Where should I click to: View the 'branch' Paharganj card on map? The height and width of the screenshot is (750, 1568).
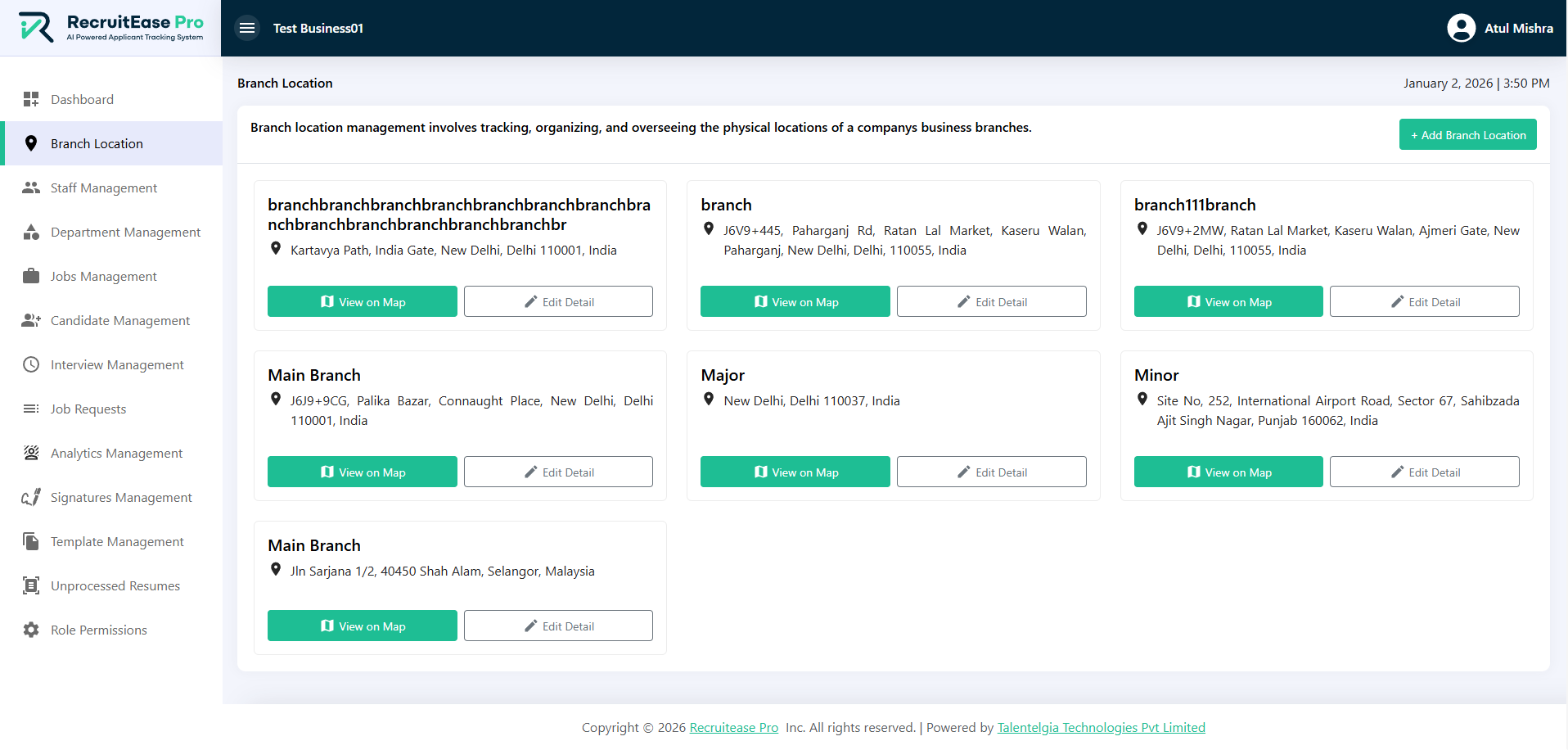click(x=795, y=301)
